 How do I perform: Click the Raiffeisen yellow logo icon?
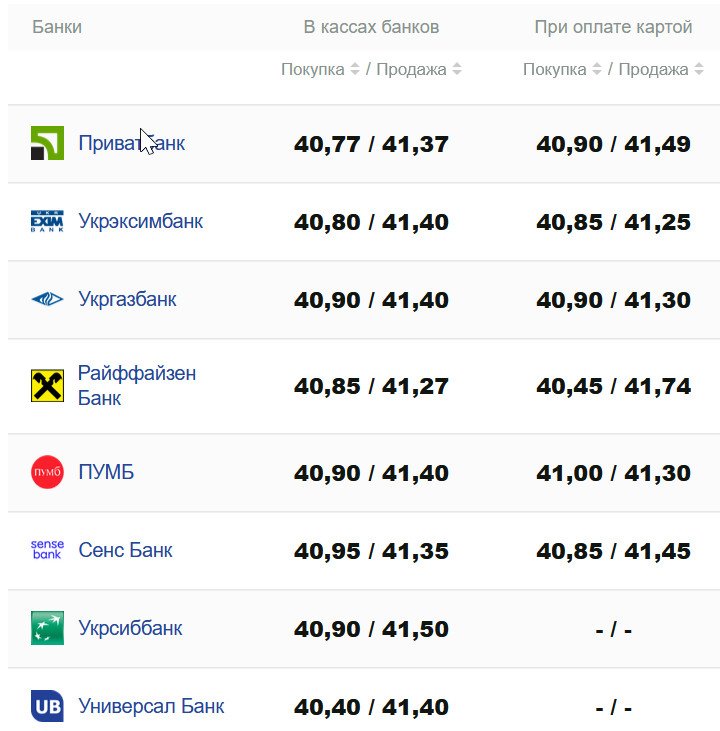(47, 386)
